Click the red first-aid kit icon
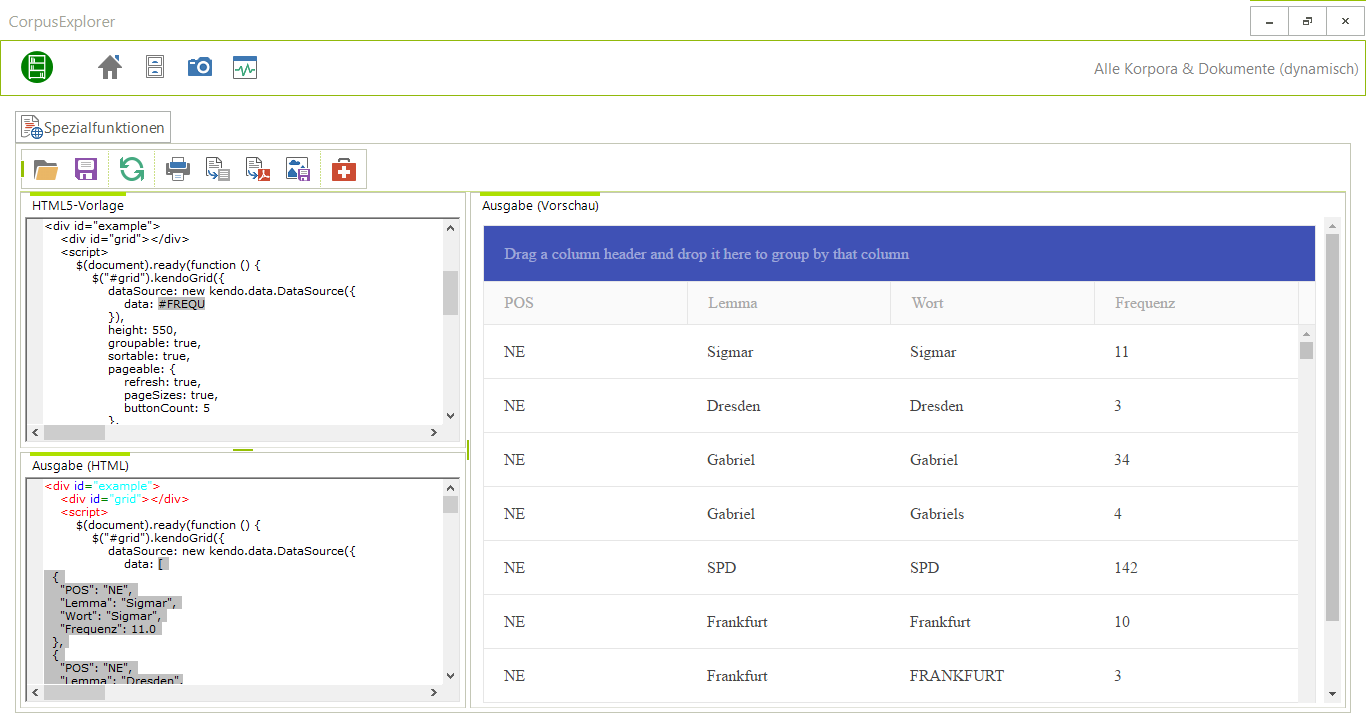1366x728 pixels. click(x=343, y=169)
